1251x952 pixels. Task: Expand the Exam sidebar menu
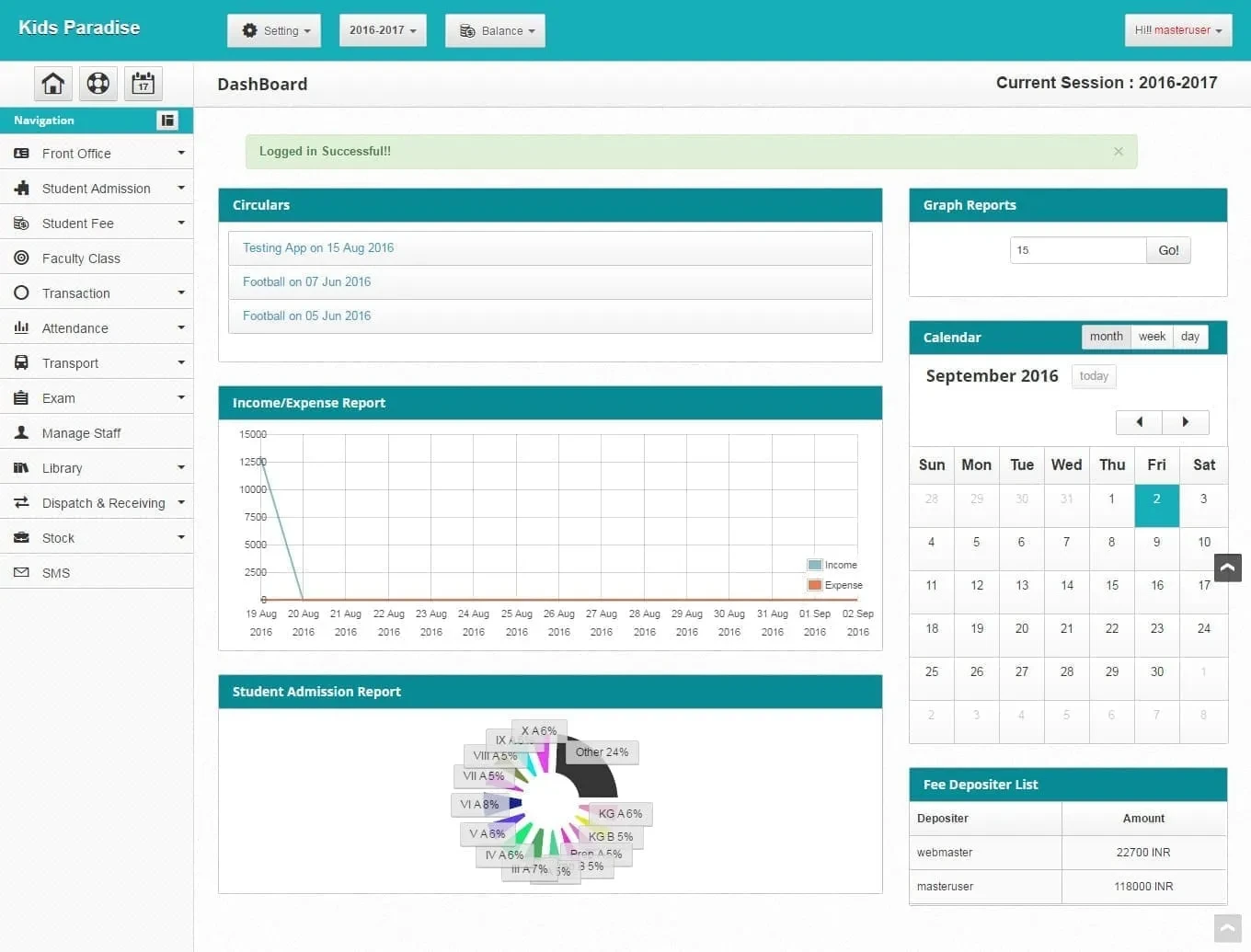(x=98, y=397)
